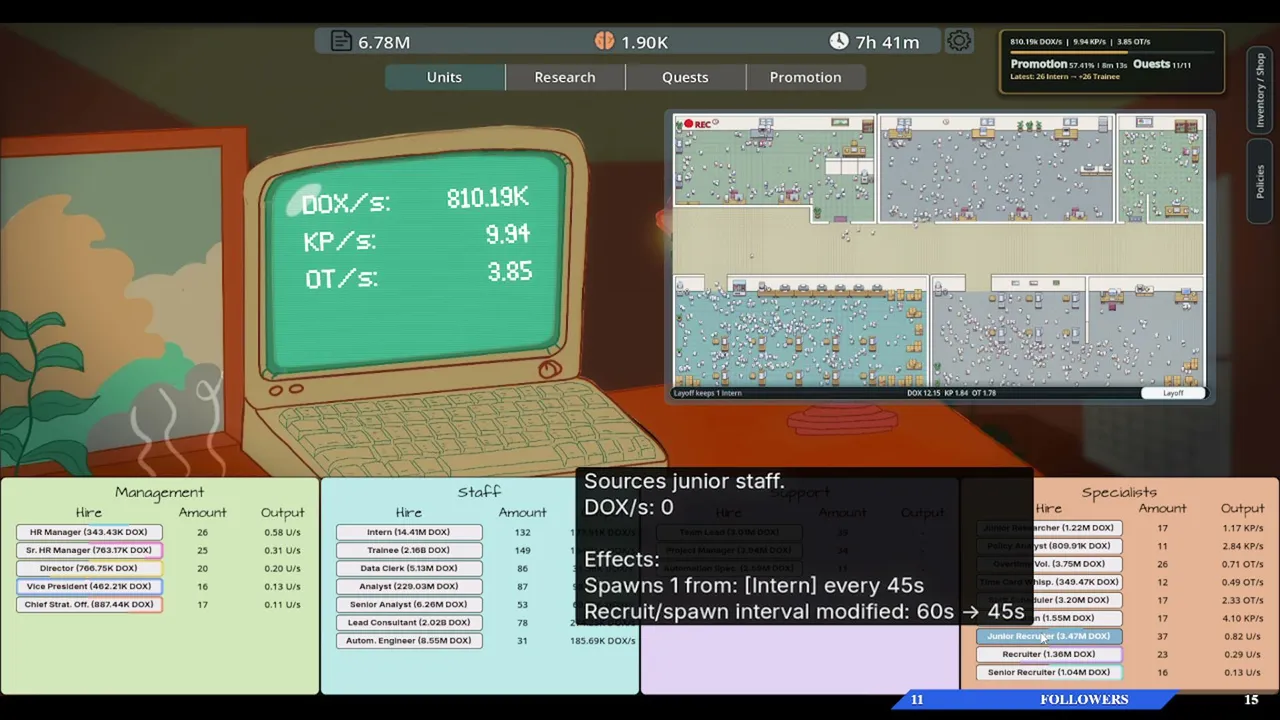Hire an Autom. Engineer
The image size is (1280, 720).
409,640
